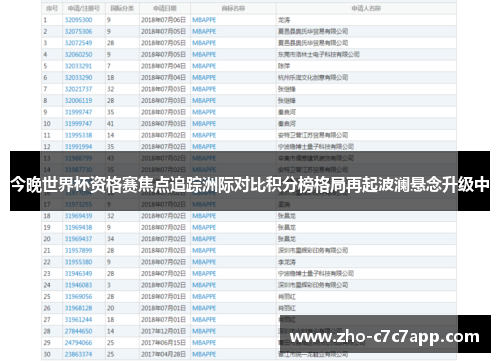Open registration number 32075306 link
The image size is (500, 362).
(x=78, y=31)
